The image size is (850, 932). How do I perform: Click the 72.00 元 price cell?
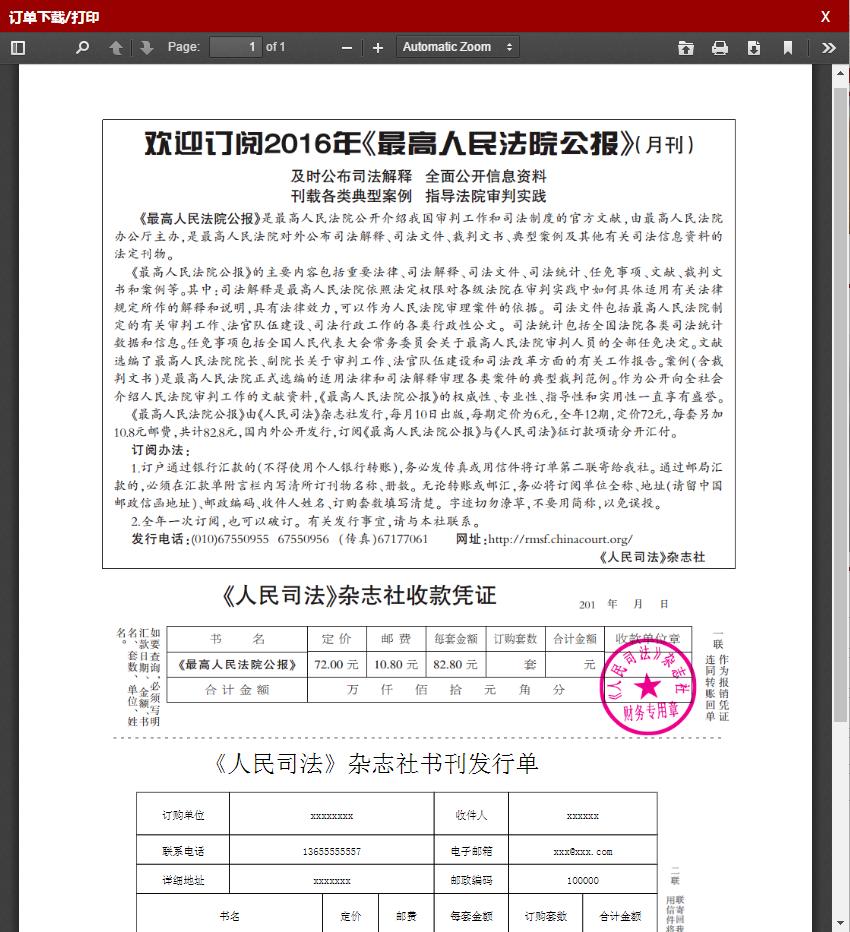(x=336, y=665)
